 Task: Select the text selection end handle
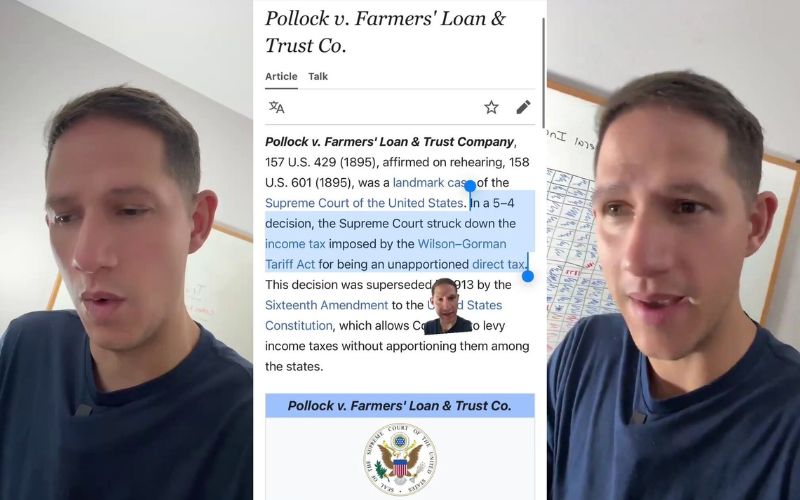[x=528, y=276]
